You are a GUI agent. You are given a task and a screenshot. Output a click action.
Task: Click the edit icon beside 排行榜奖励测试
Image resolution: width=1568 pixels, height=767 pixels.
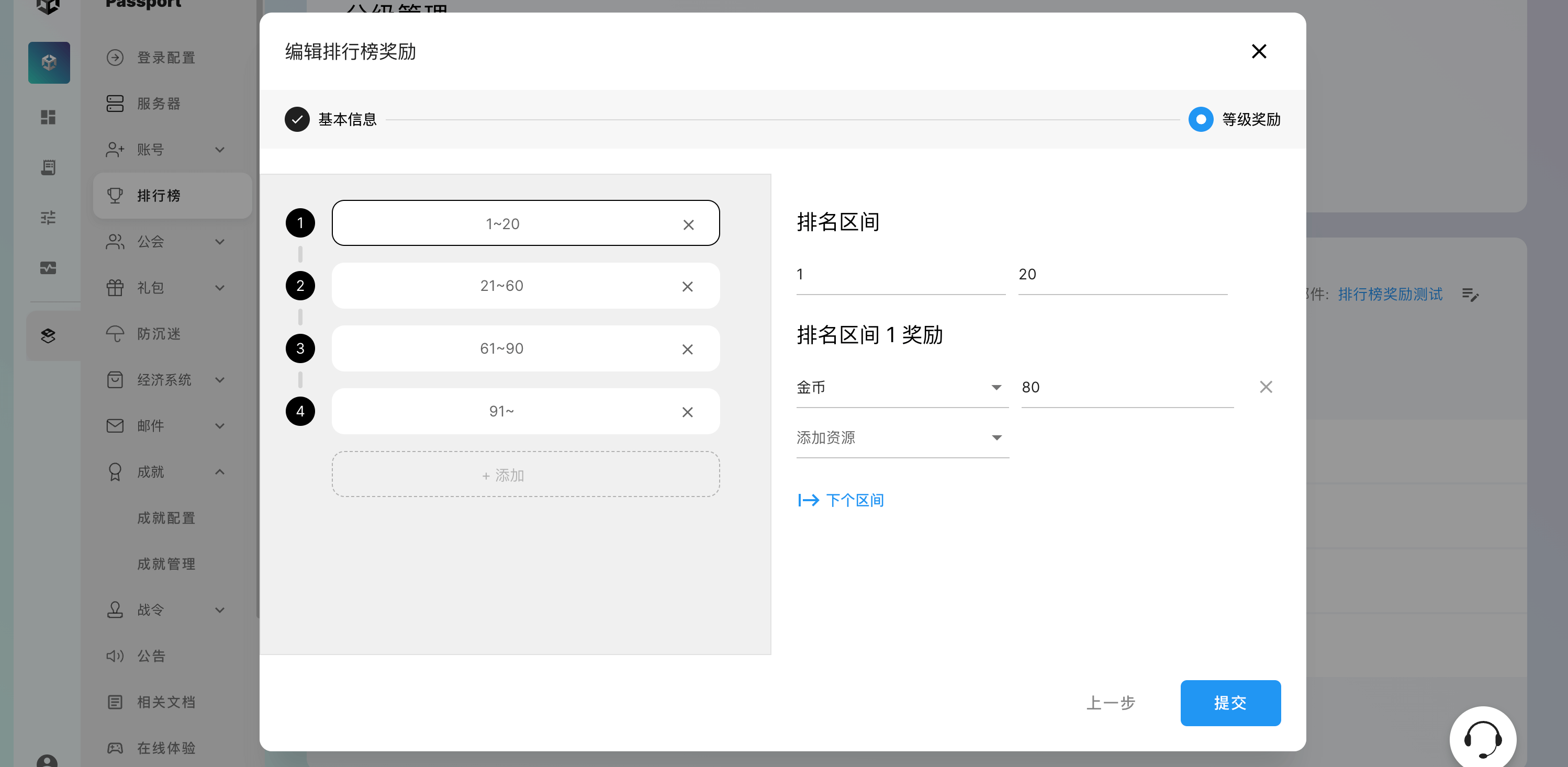[x=1470, y=295]
